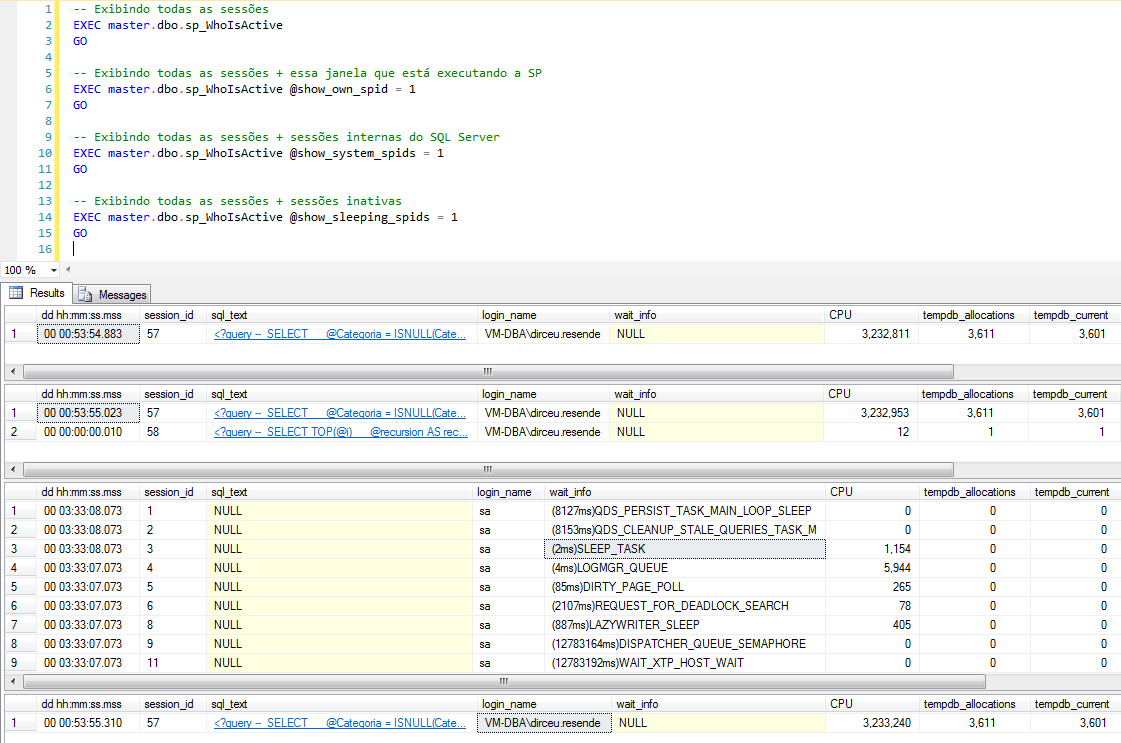Image resolution: width=1121 pixels, height=743 pixels.
Task: Switch to the Results tab
Action: pyautogui.click(x=36, y=293)
